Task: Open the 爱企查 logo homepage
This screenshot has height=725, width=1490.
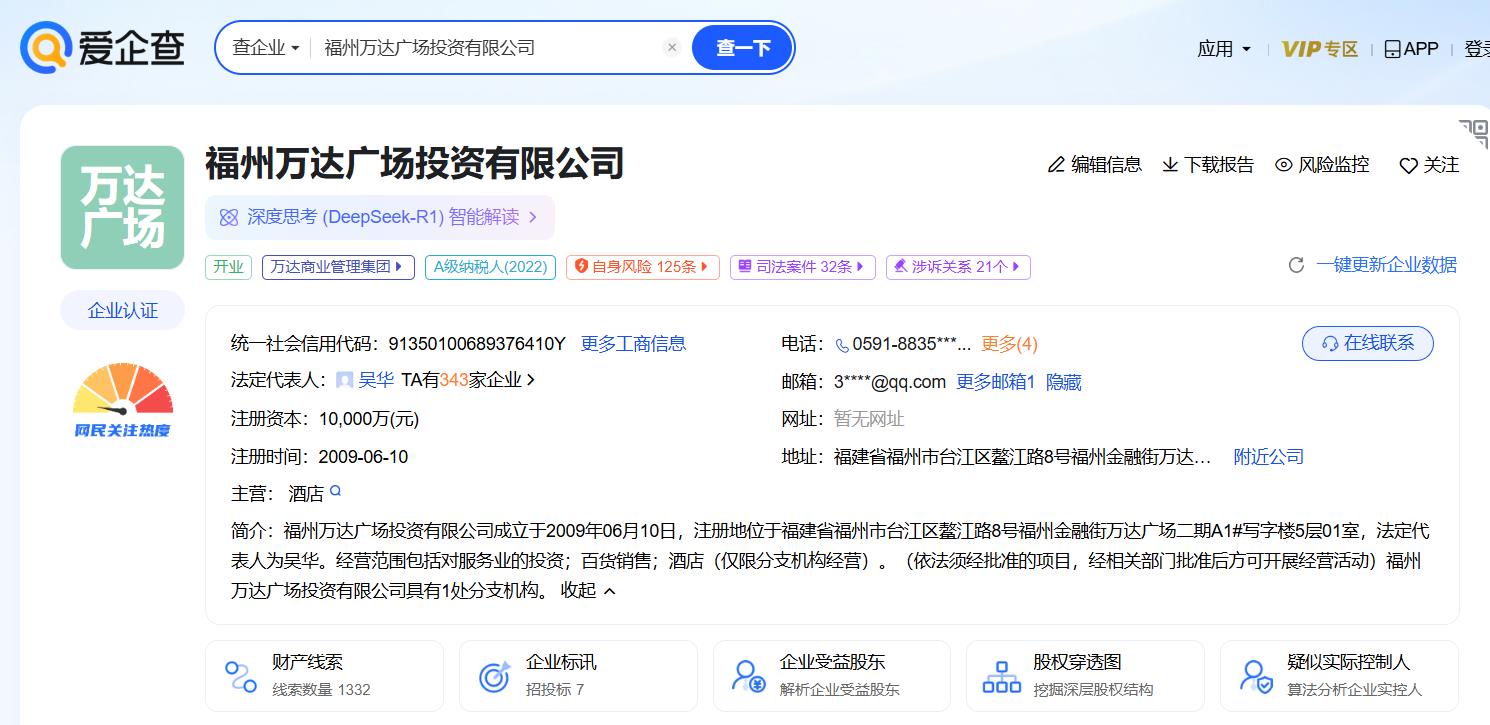Action: 103,47
